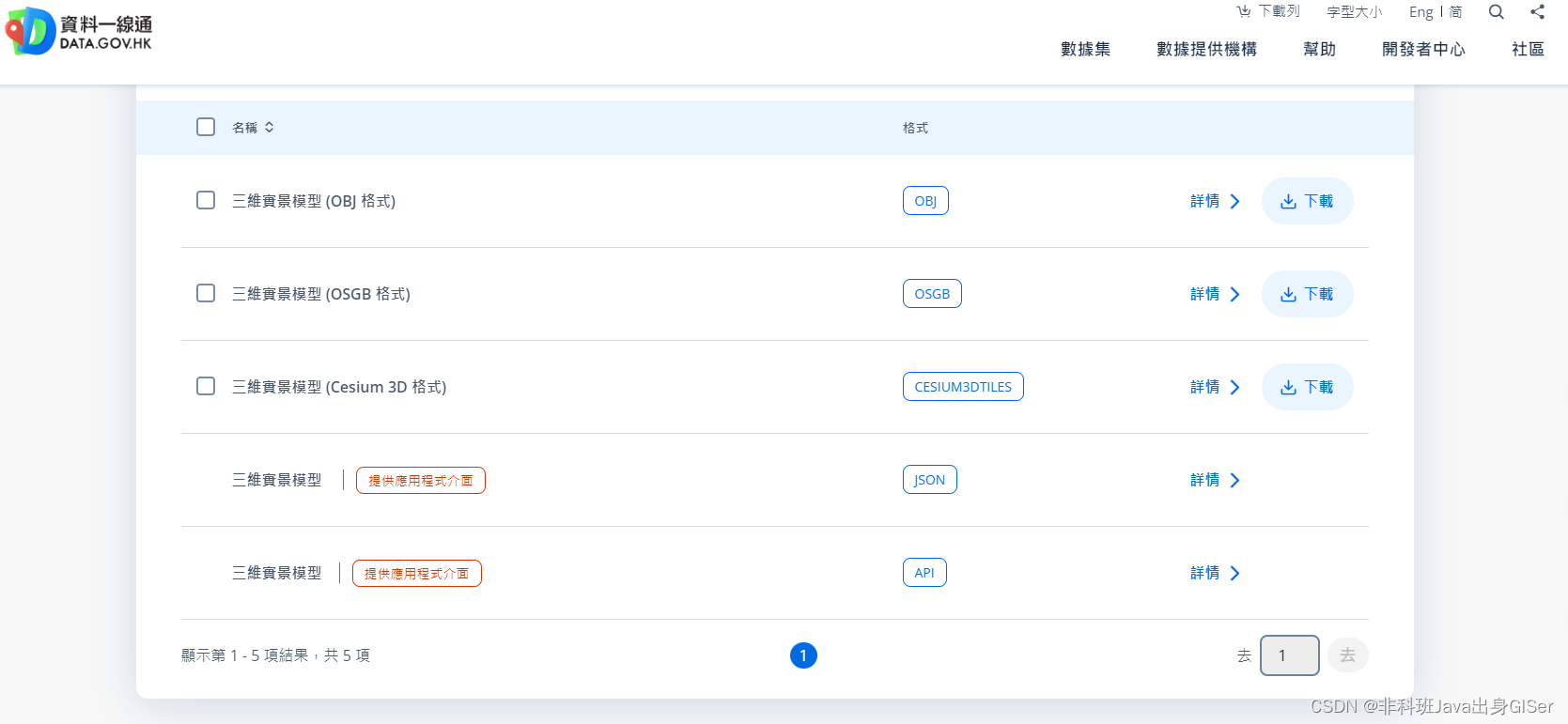Open the download cart icon
This screenshot has width=1568, height=724.
pos(1243,11)
